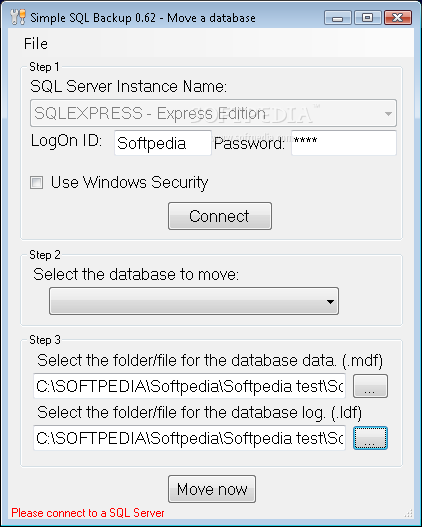Click the red connect status message
Screen dimensions: 422x527
(88, 513)
